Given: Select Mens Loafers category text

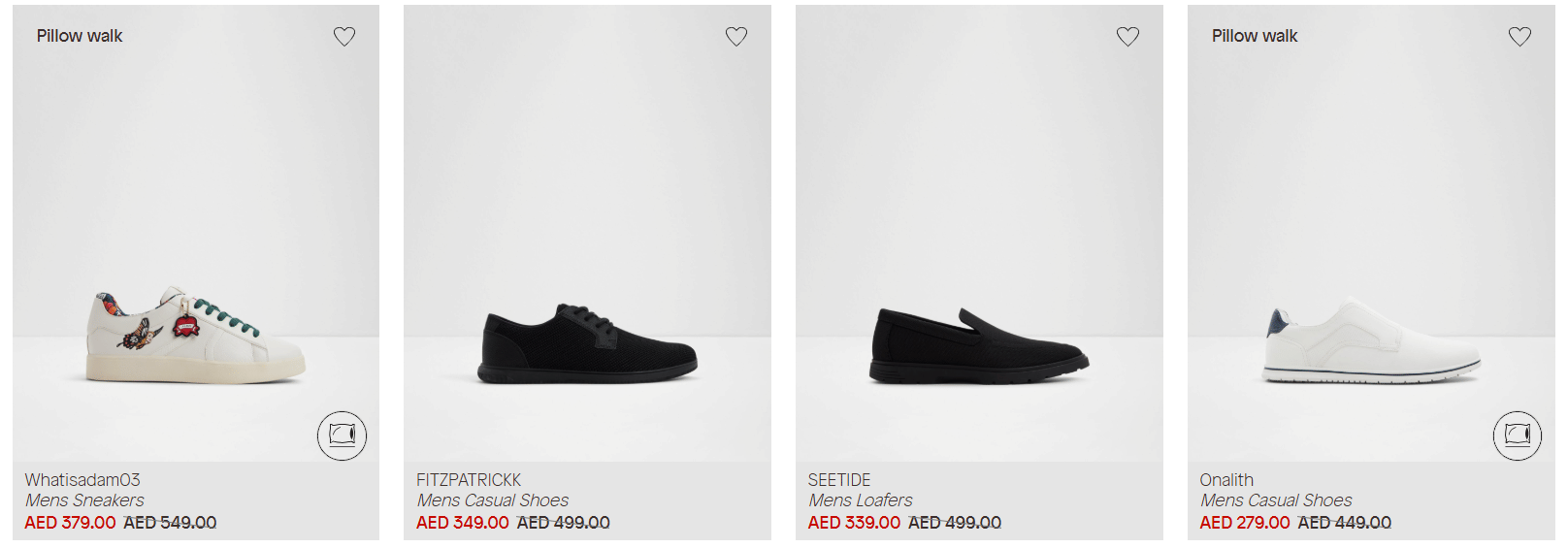Looking at the screenshot, I should click(861, 500).
